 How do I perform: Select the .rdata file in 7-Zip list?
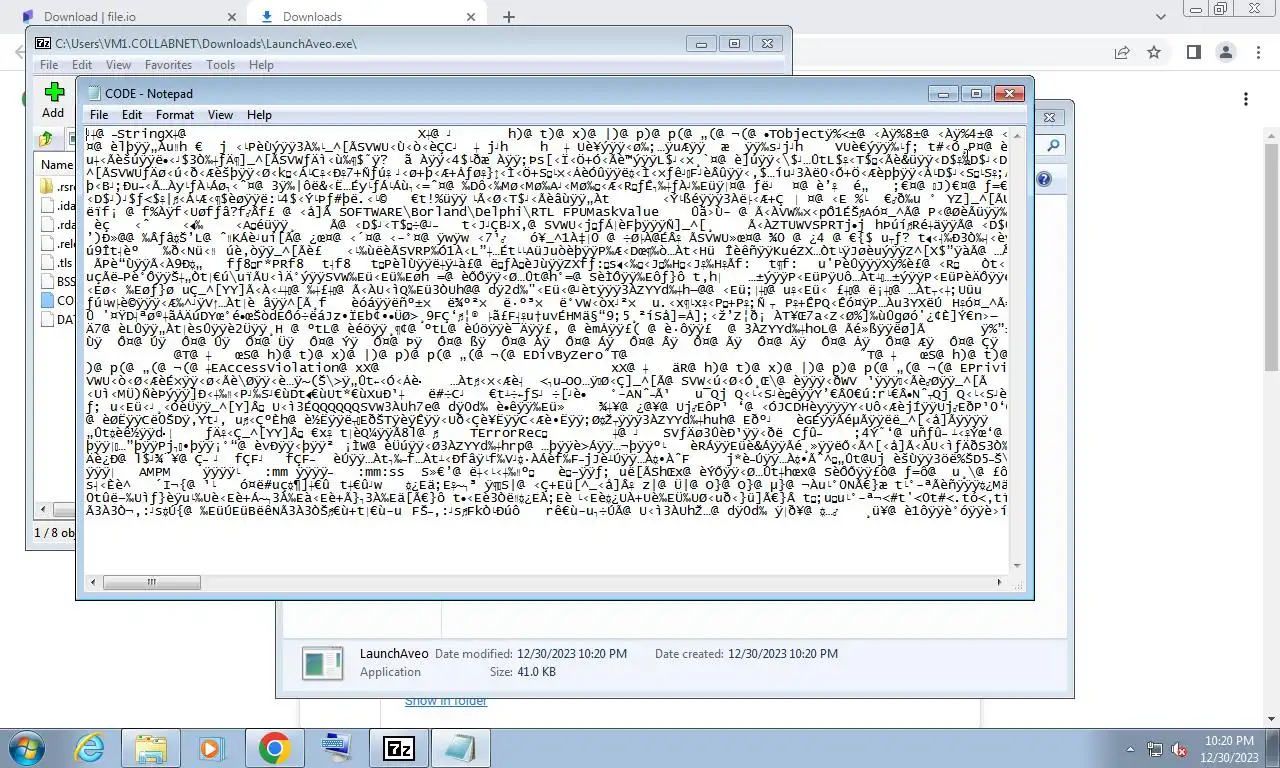(x=58, y=225)
